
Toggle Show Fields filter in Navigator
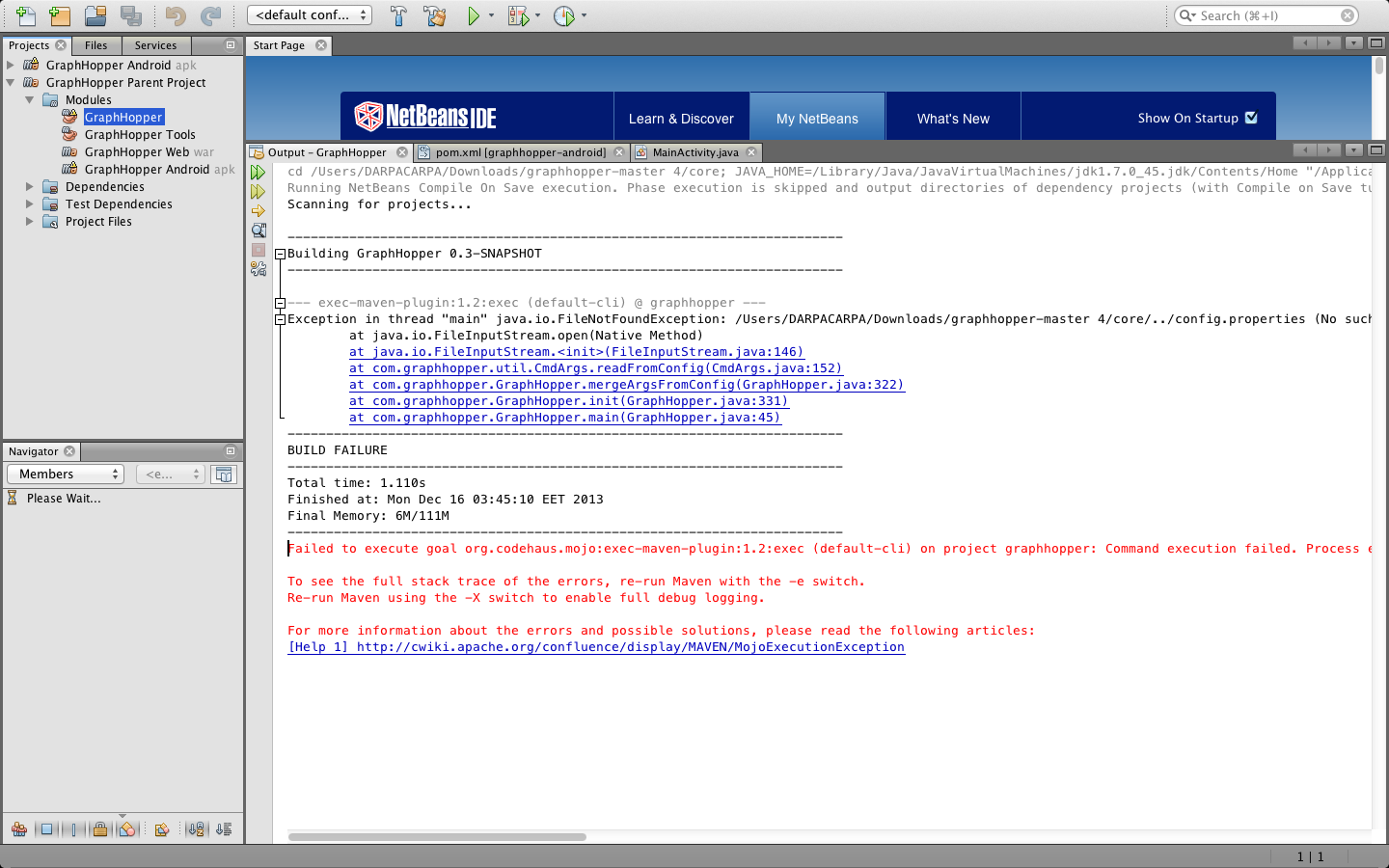pyautogui.click(x=46, y=829)
